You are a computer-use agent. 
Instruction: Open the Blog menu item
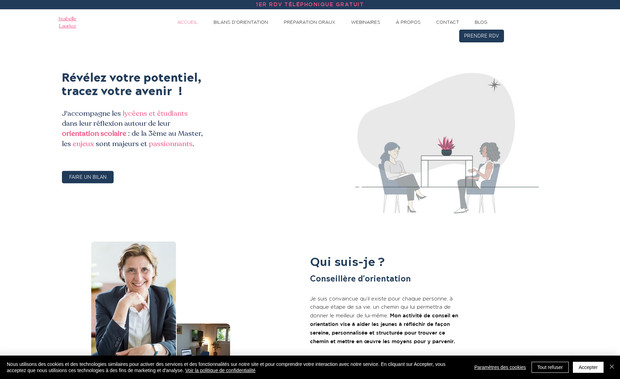click(x=481, y=22)
